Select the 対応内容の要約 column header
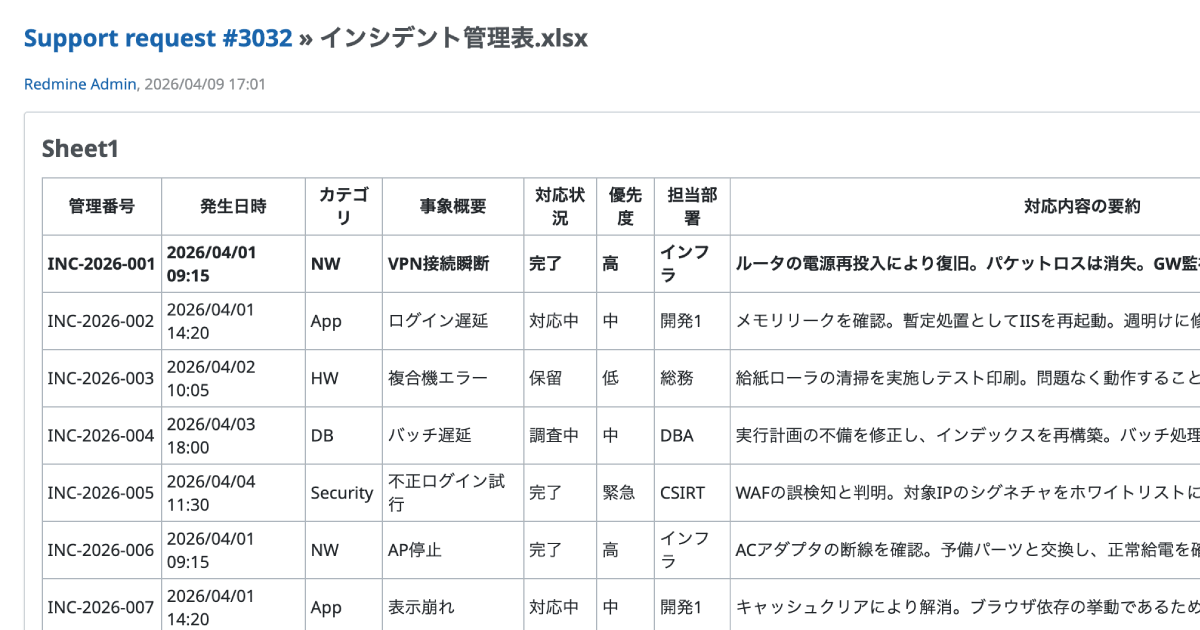Screen dimensions: 1200x630 coord(1082,206)
